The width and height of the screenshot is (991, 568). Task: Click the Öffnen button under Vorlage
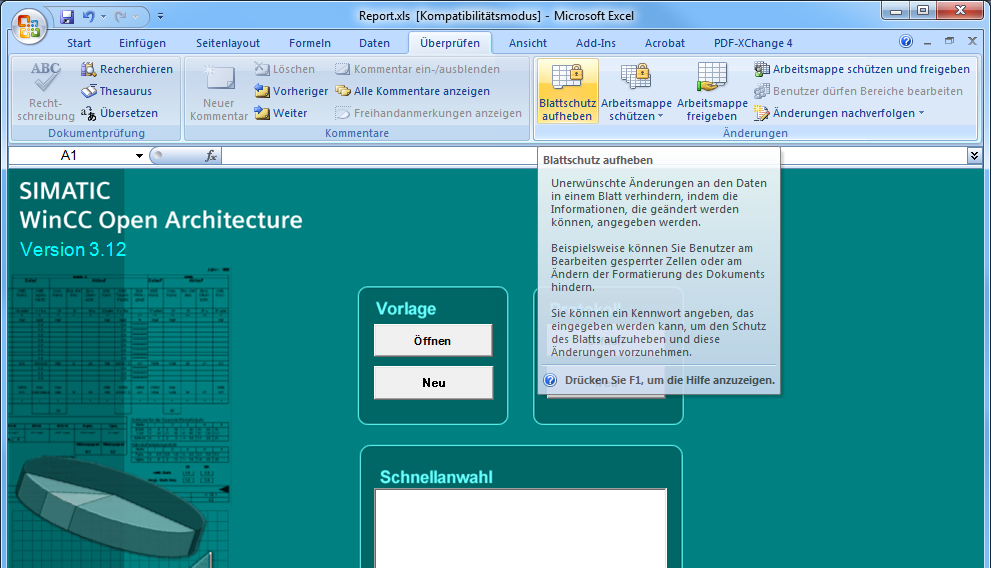433,341
